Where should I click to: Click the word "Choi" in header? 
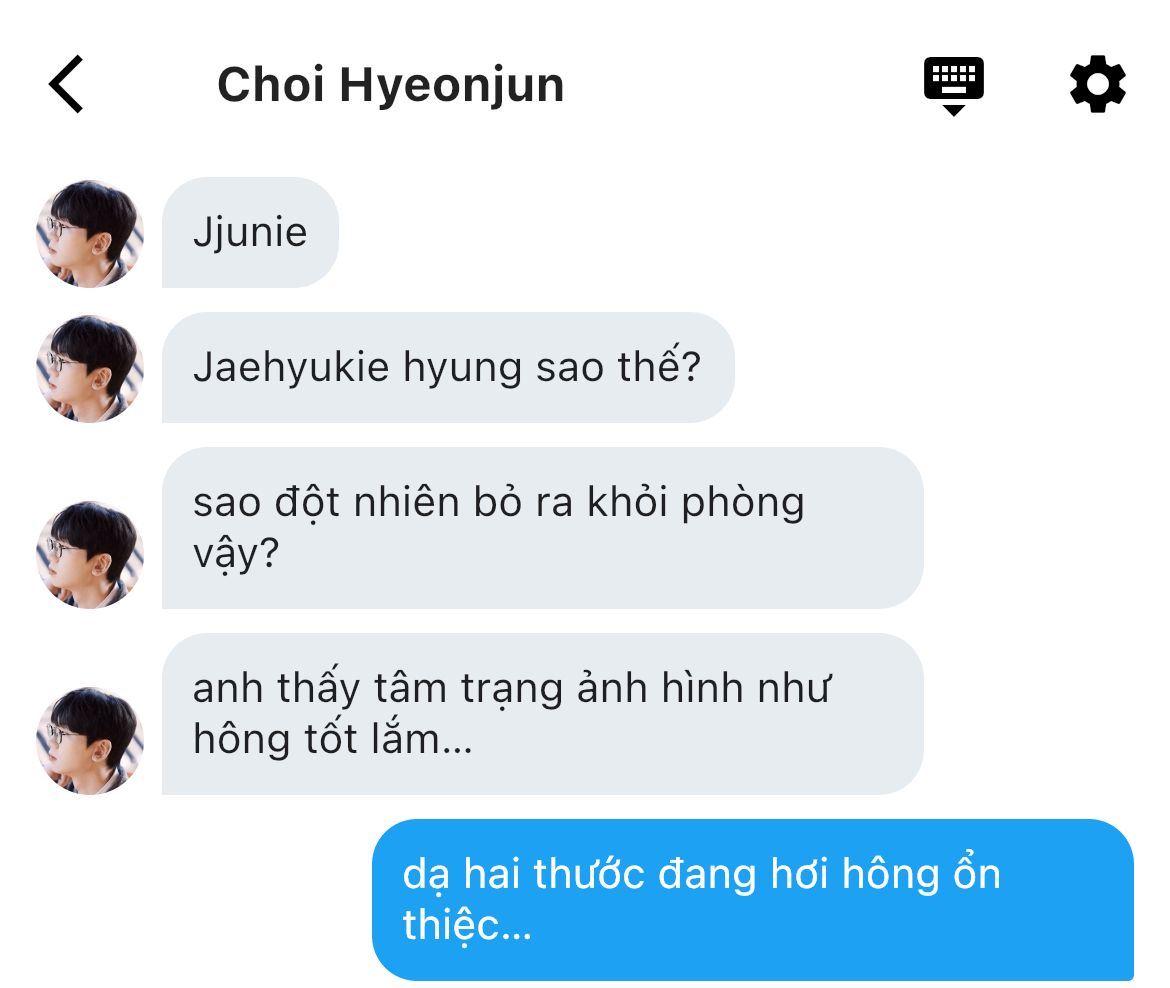(x=271, y=84)
